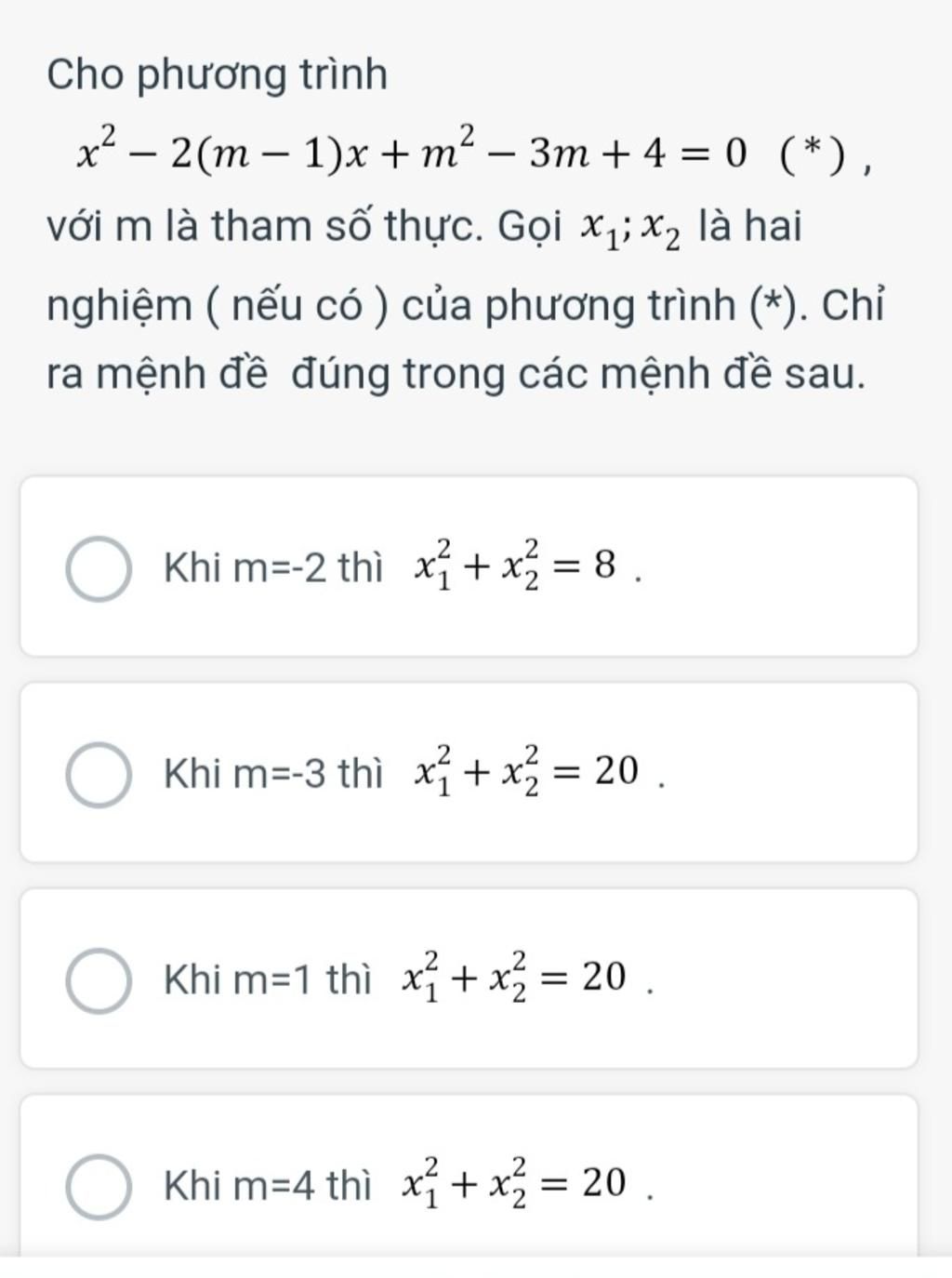Screen dimensions: 952x1278
Task: Click the (*) marker beside the equation
Action: click(814, 154)
